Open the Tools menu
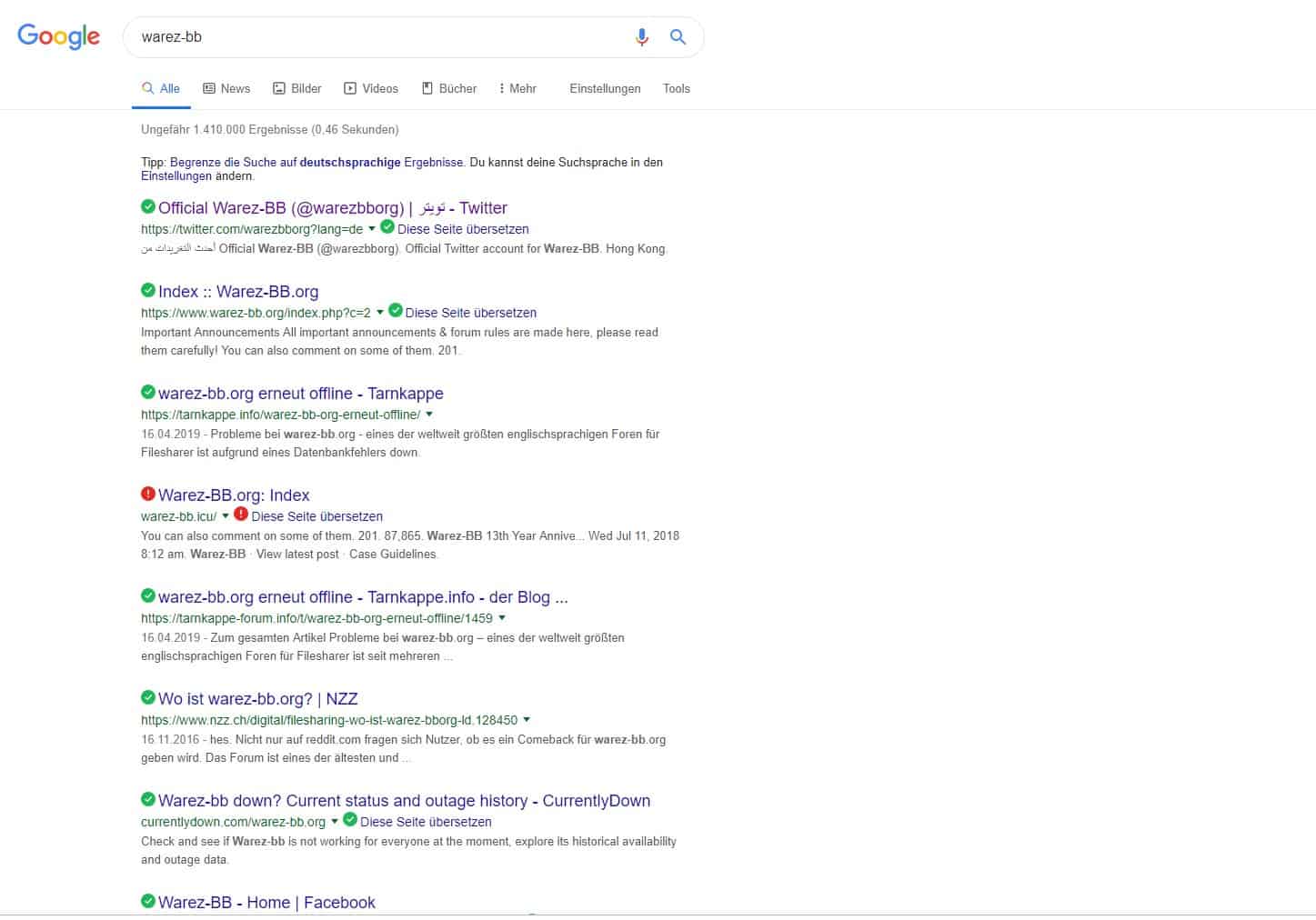The height and width of the screenshot is (920, 1316). click(677, 88)
